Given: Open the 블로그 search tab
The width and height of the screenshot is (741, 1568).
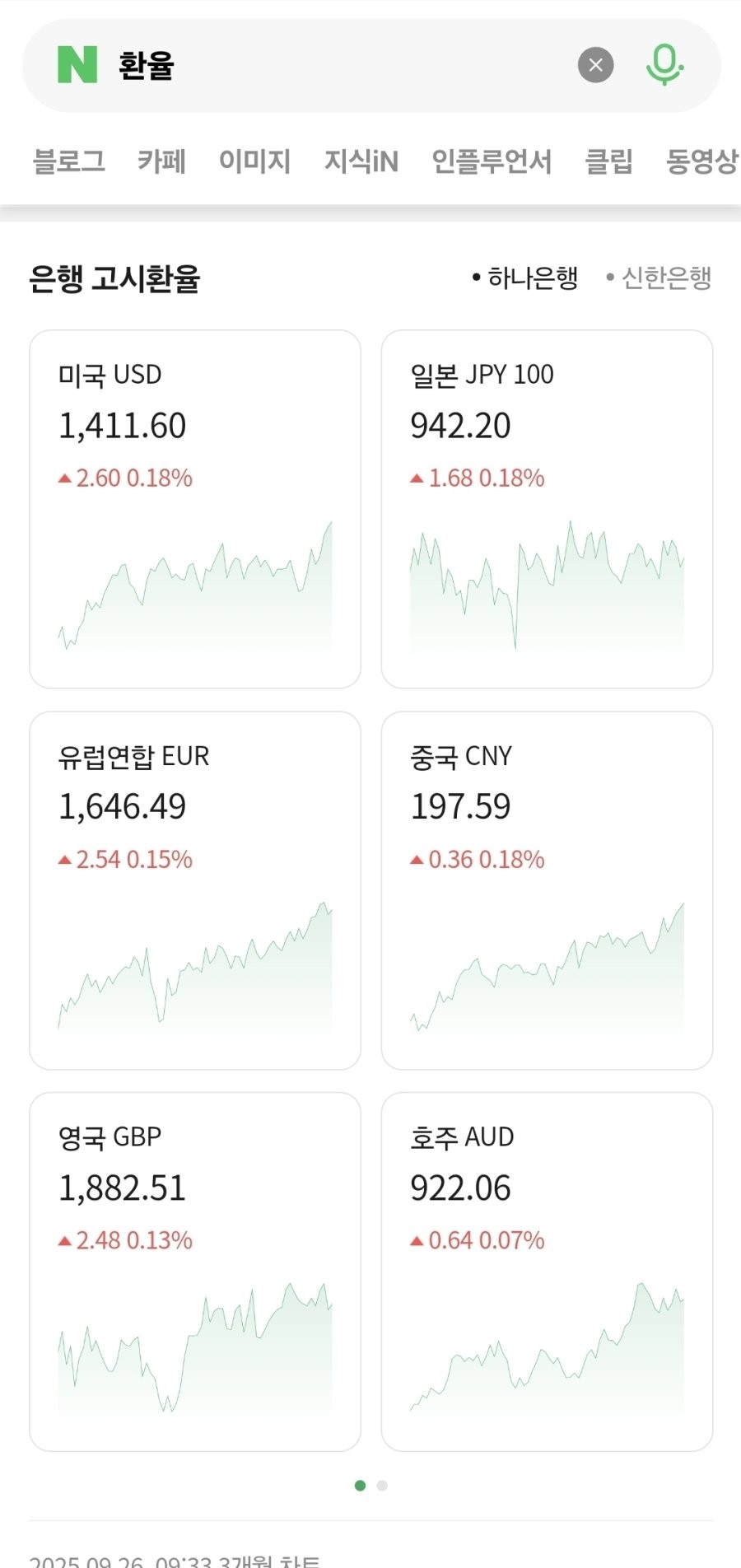Looking at the screenshot, I should [x=69, y=161].
